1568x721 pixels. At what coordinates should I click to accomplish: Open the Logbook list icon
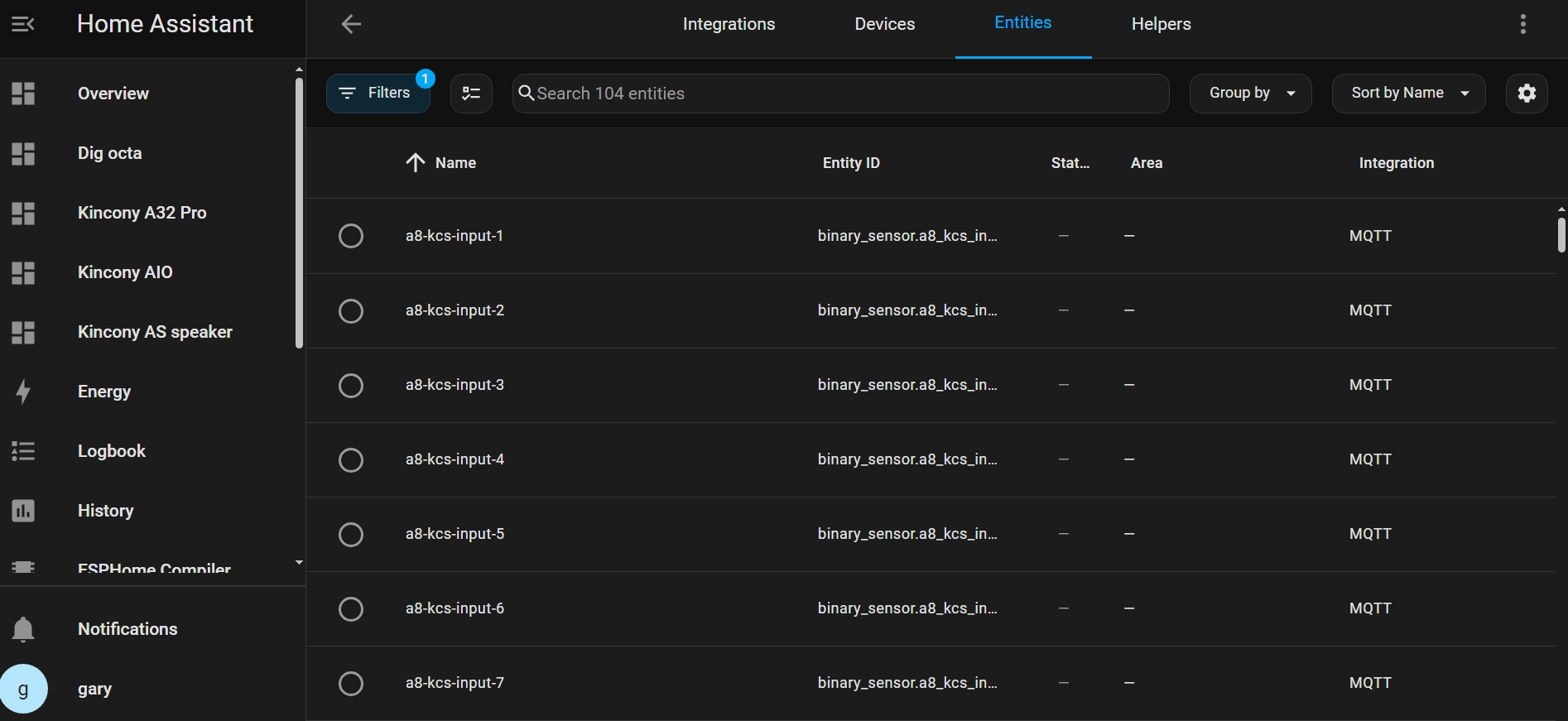pos(23,451)
